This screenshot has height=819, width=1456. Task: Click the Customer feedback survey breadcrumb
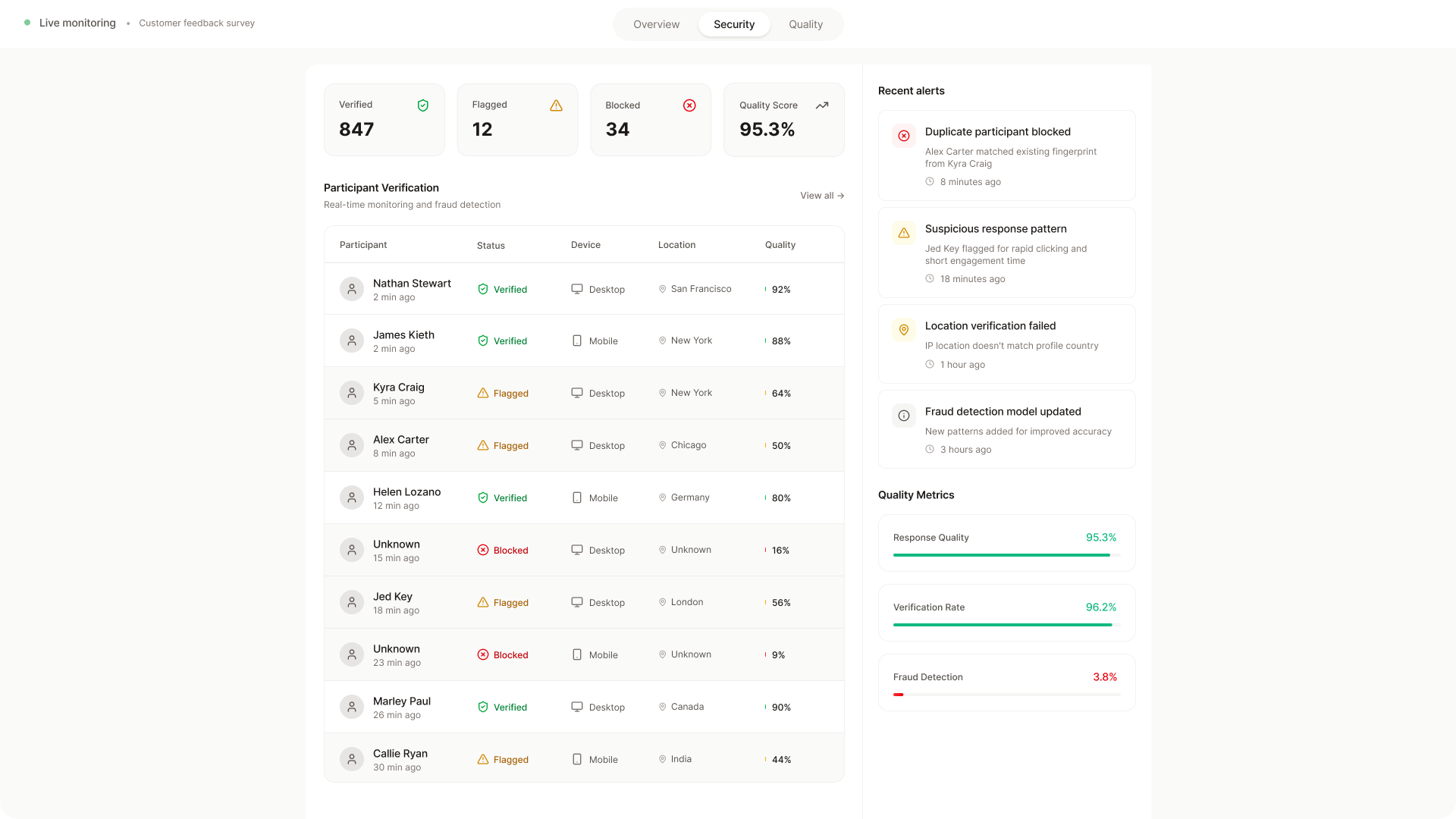(196, 24)
